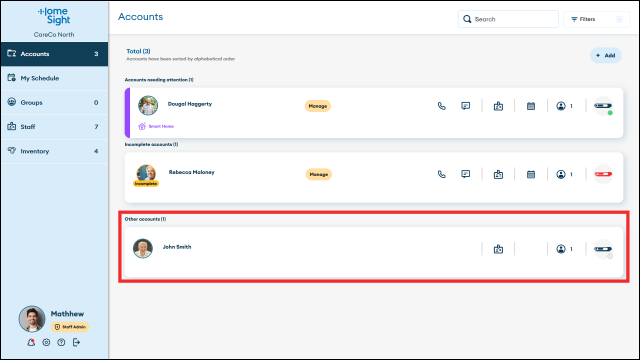The width and height of the screenshot is (640, 360).
Task: Open the help question icon
Action: 61,342
